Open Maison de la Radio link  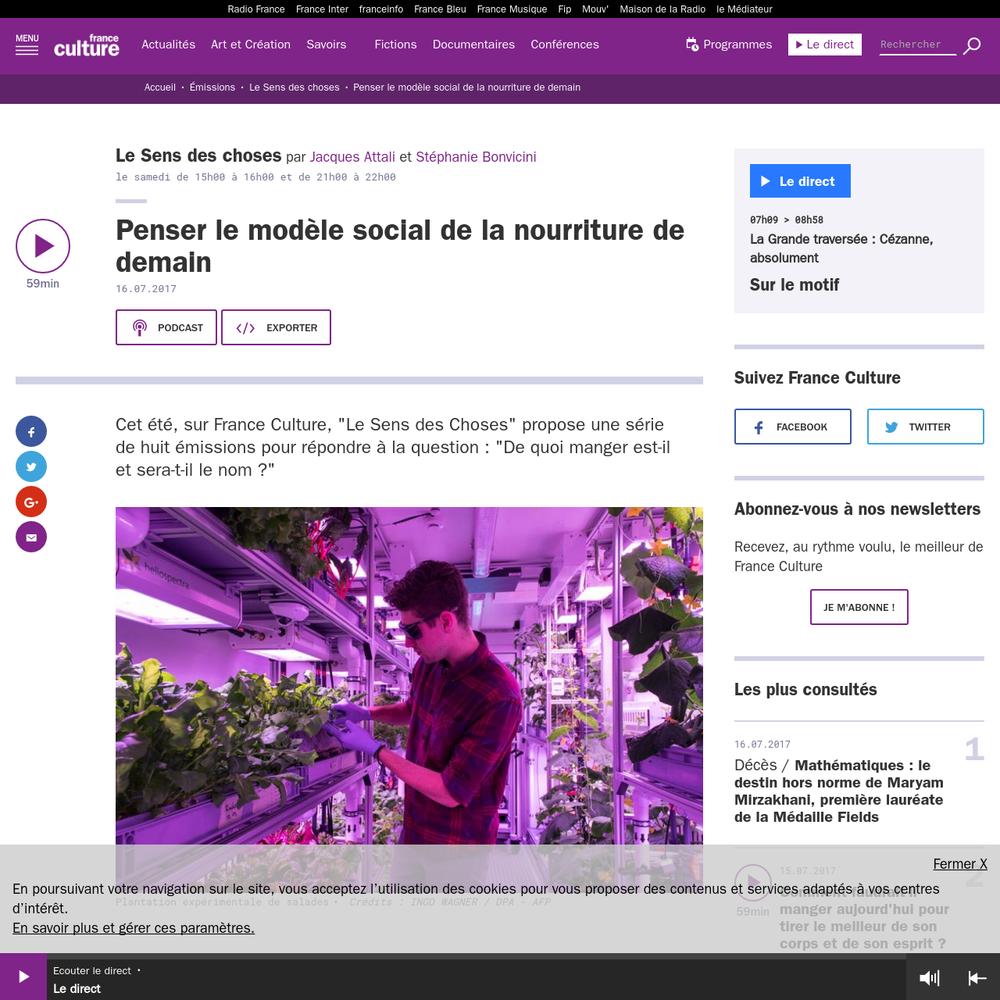tap(663, 9)
